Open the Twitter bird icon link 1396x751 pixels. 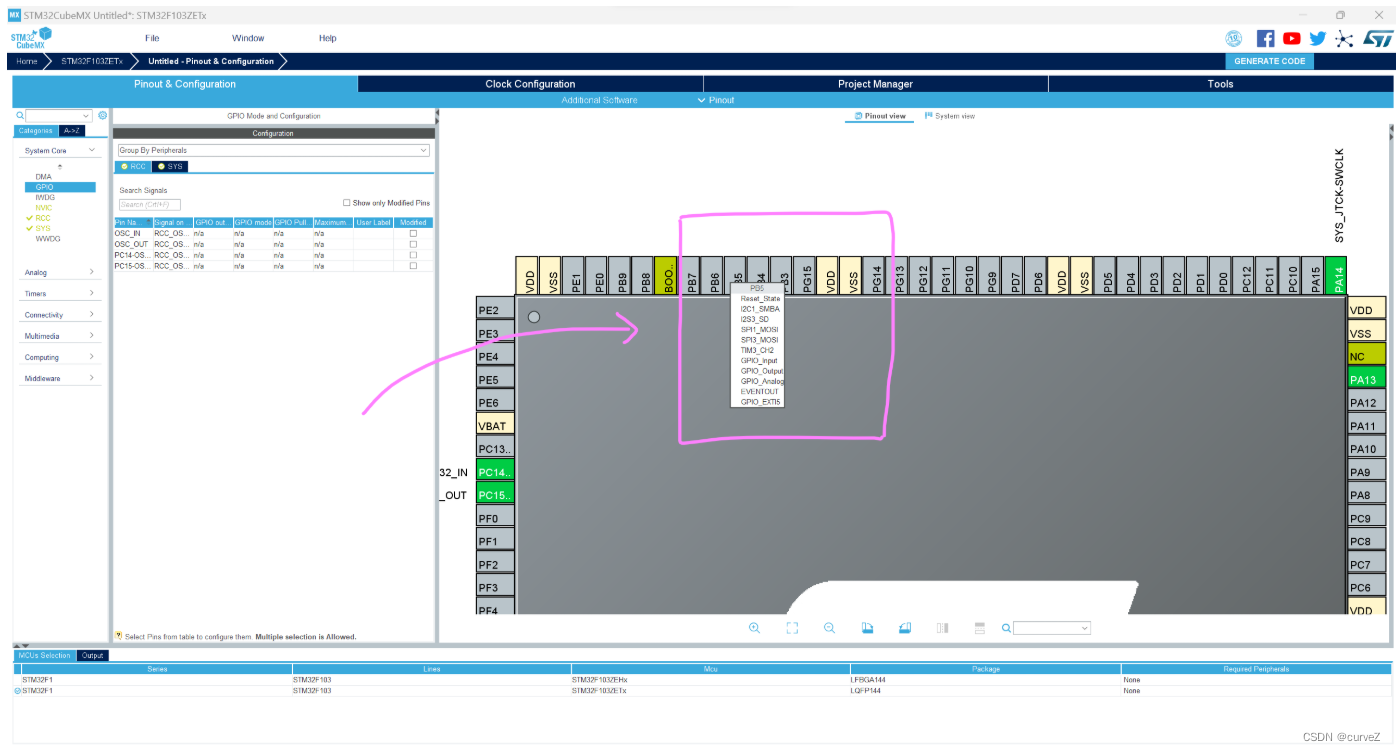[1318, 38]
